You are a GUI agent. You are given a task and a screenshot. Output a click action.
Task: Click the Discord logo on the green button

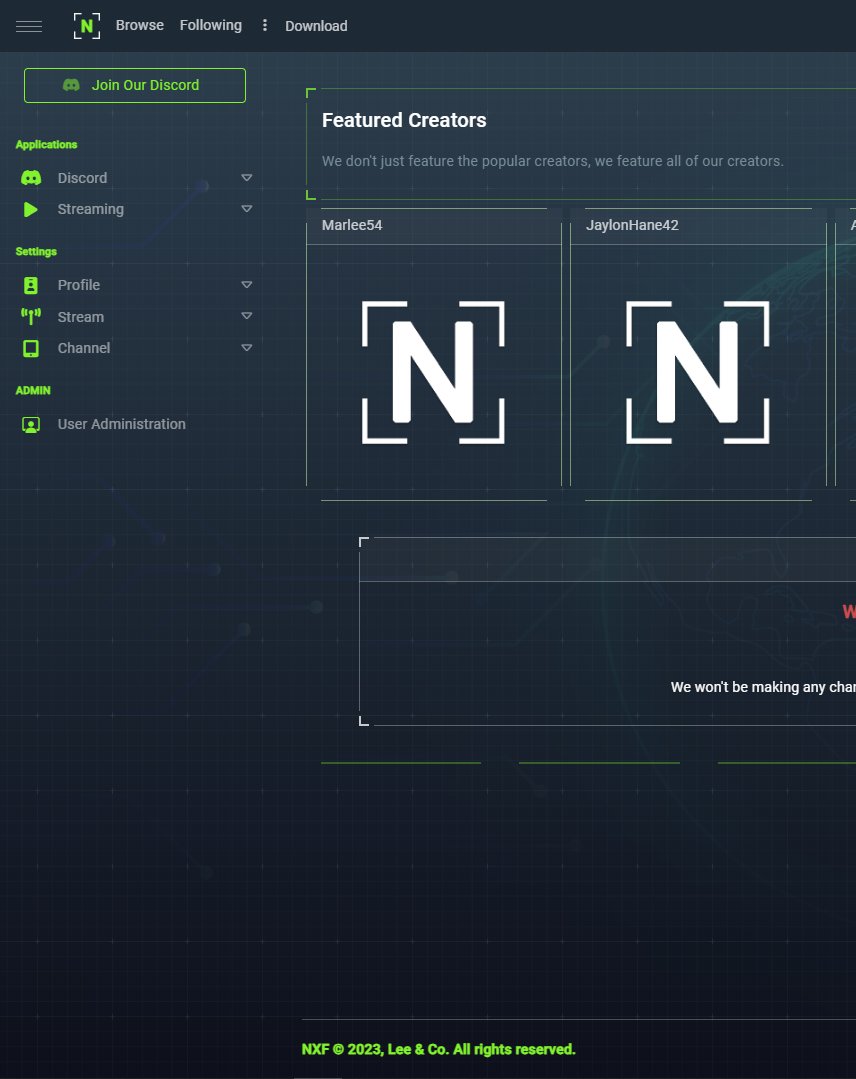71,85
